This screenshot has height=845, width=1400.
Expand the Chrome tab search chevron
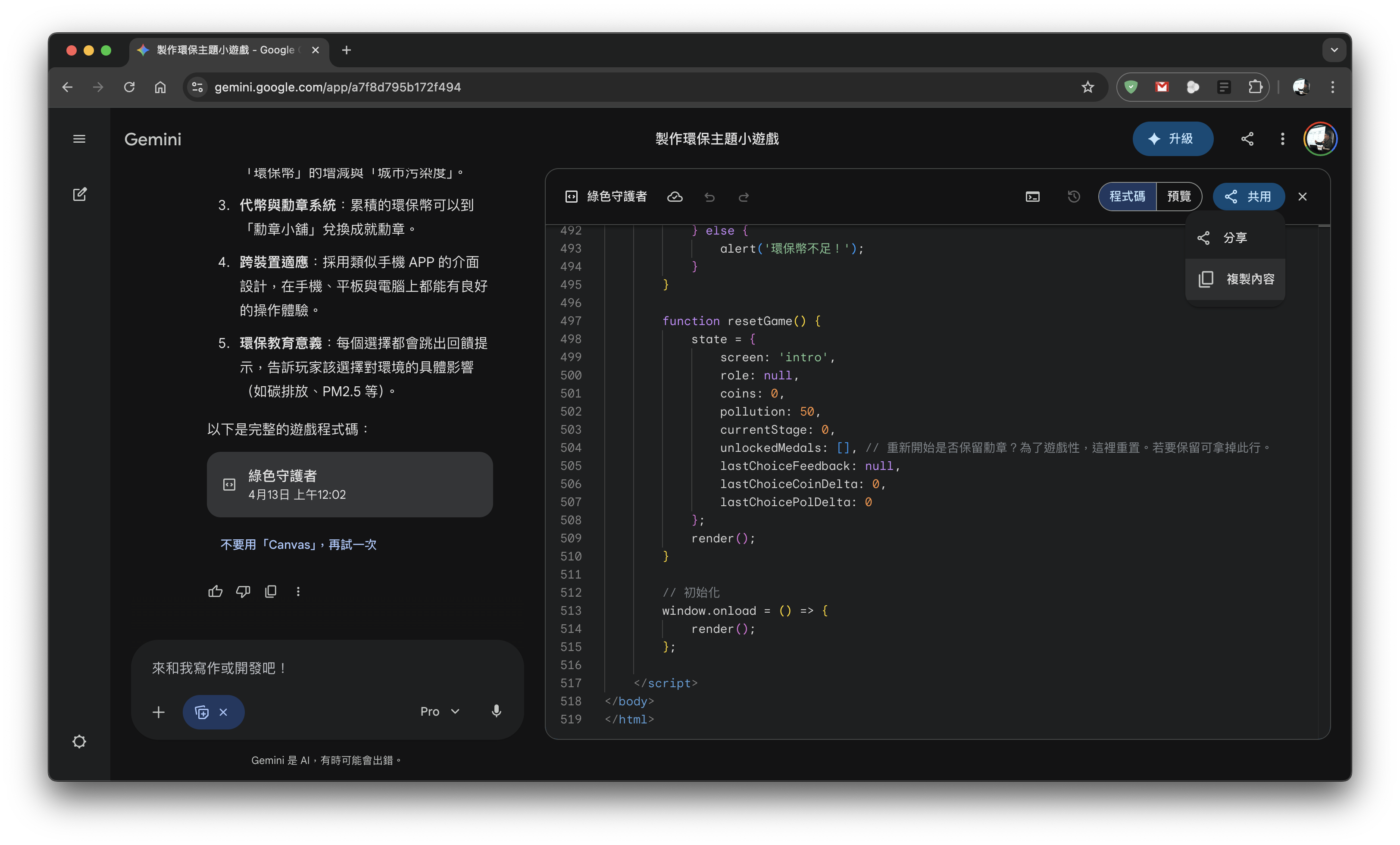click(x=1334, y=50)
